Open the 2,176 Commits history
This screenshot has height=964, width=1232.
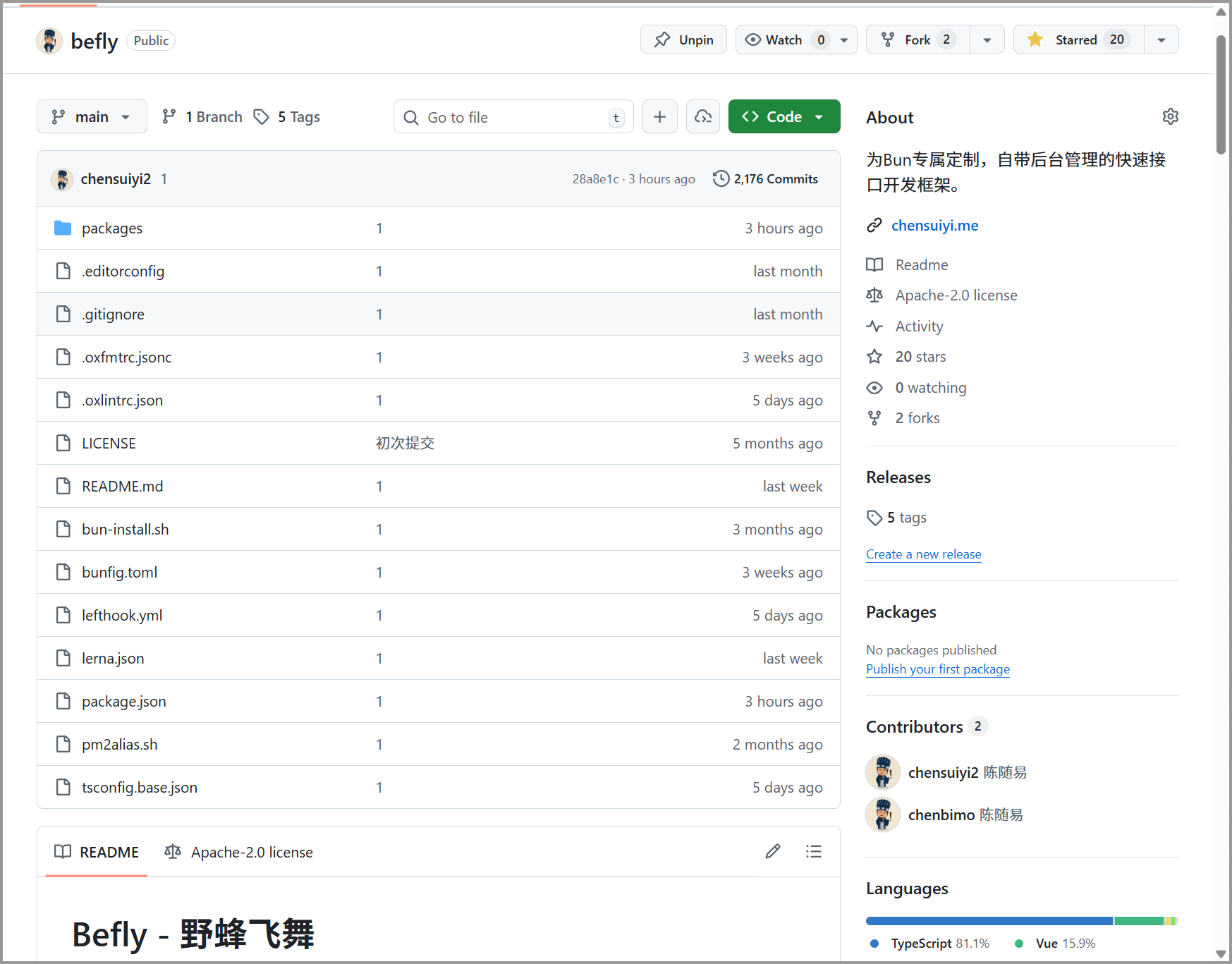coord(766,179)
